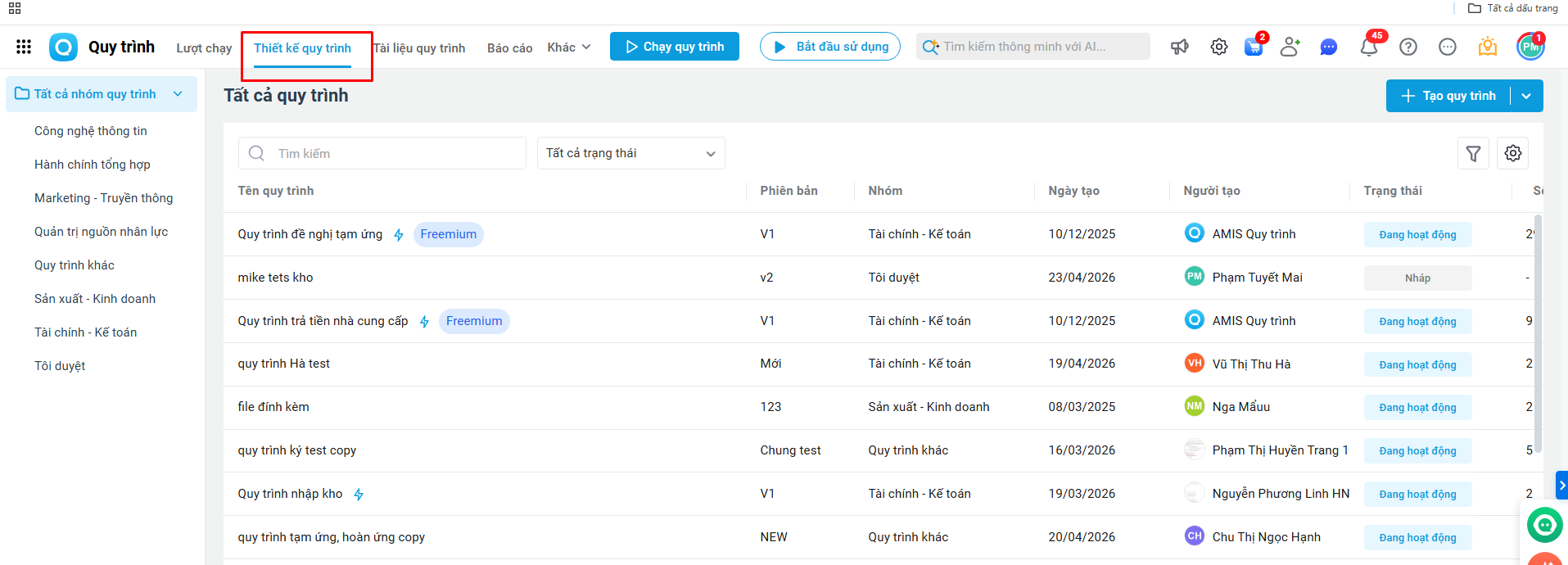Collapse Tất cả nhóm quy trình group
This screenshot has height=565, width=1568.
(178, 94)
